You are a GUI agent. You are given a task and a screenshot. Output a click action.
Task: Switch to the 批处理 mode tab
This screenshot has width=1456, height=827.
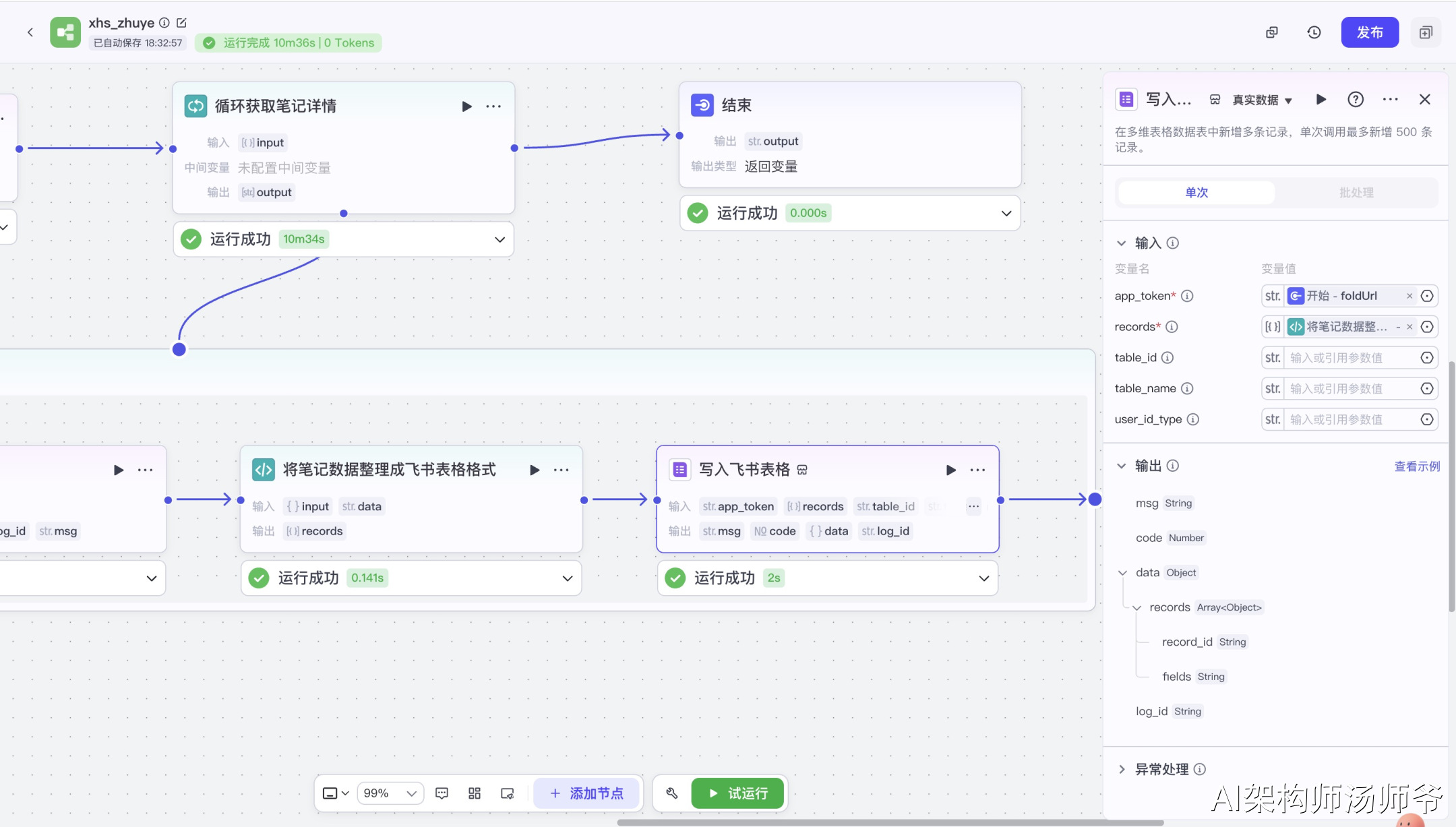[x=1356, y=193]
